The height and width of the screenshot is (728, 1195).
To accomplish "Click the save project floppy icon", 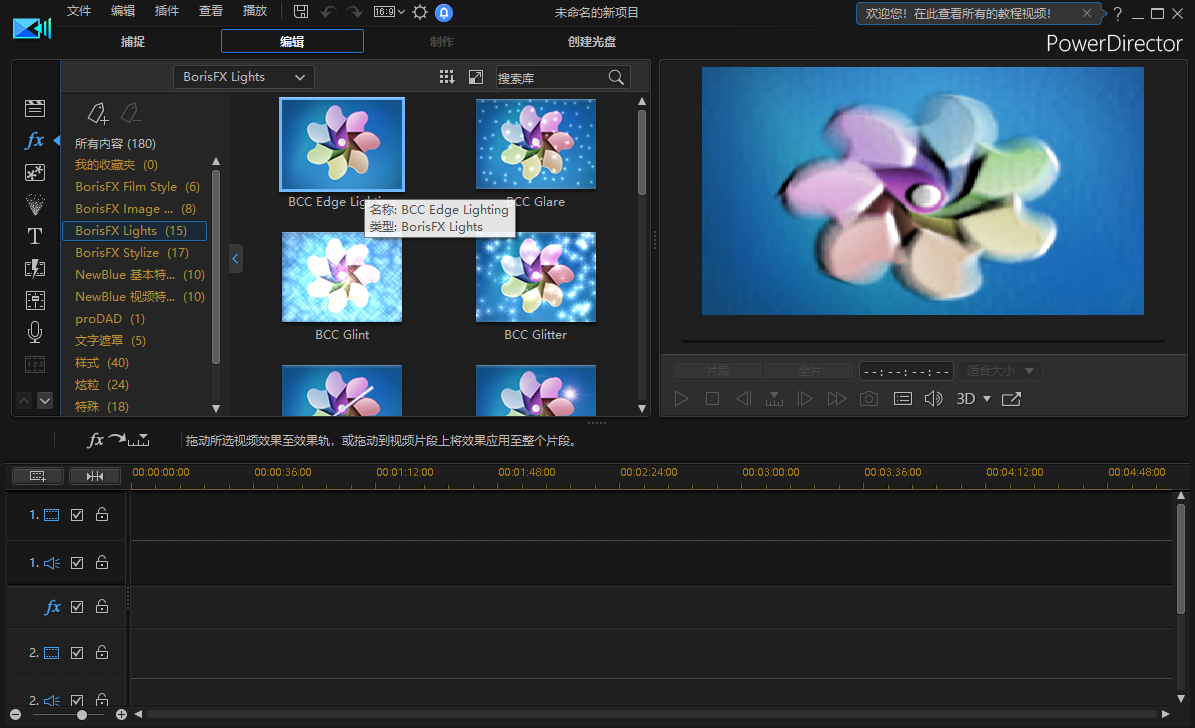I will (x=301, y=11).
